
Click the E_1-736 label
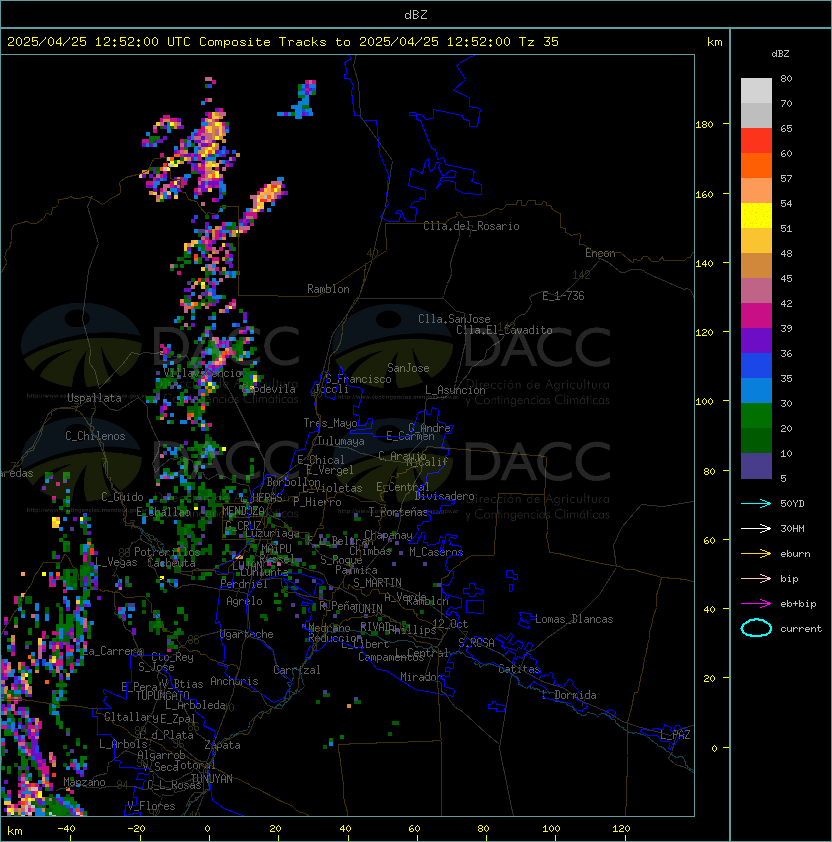pyautogui.click(x=563, y=296)
